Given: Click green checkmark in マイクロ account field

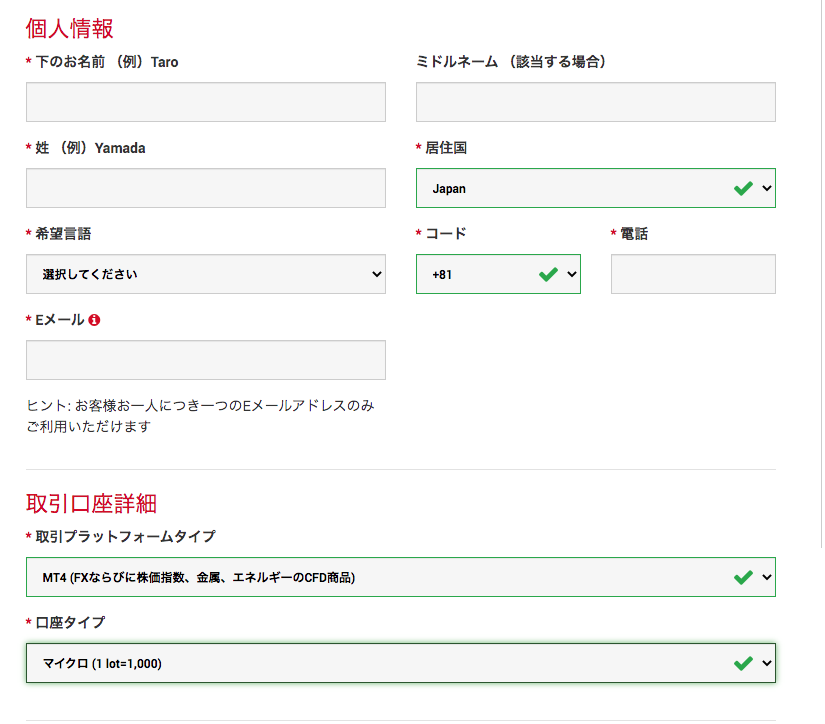Looking at the screenshot, I should (743, 663).
